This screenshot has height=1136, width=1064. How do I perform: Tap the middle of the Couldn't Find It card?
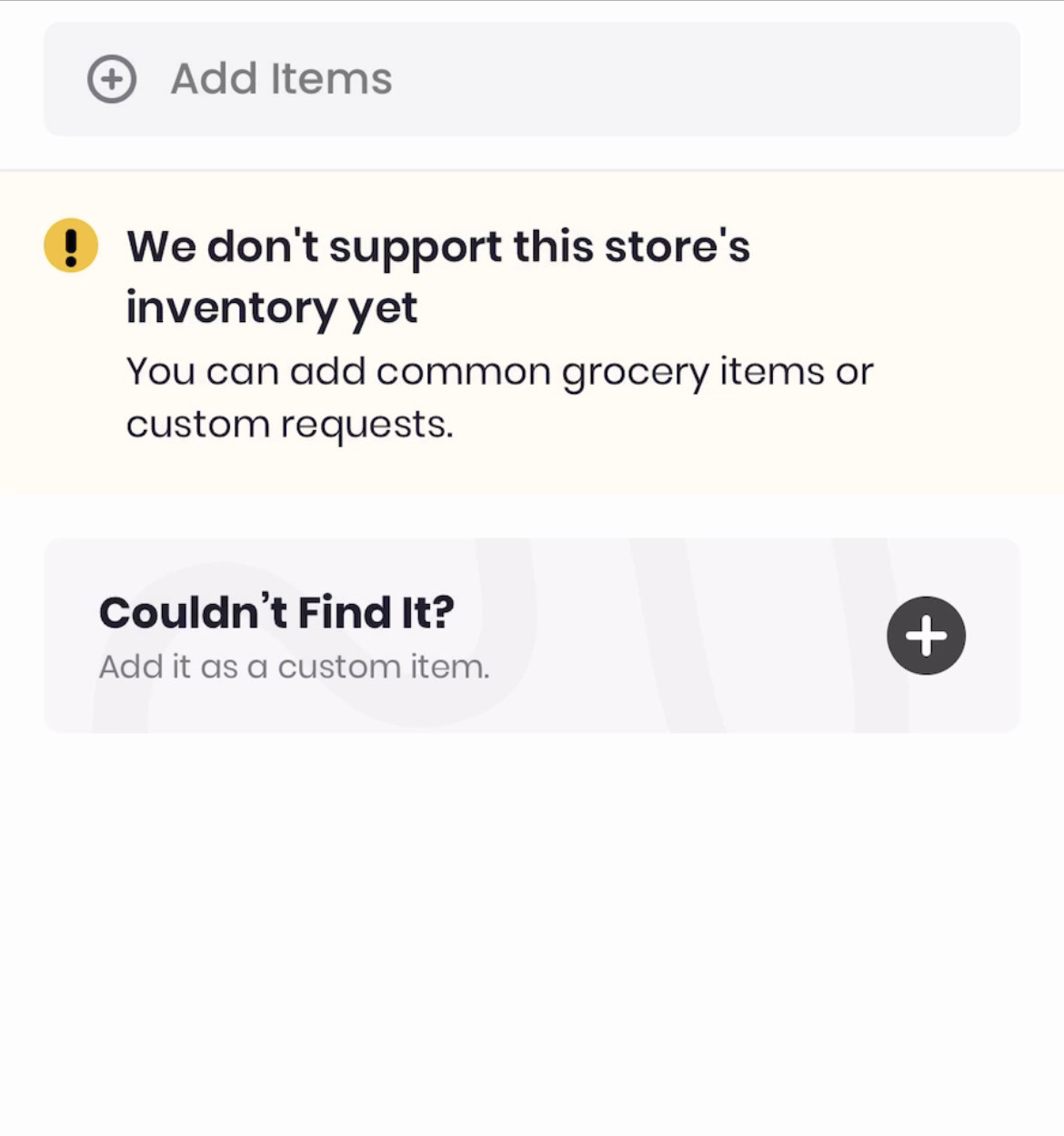click(637, 636)
